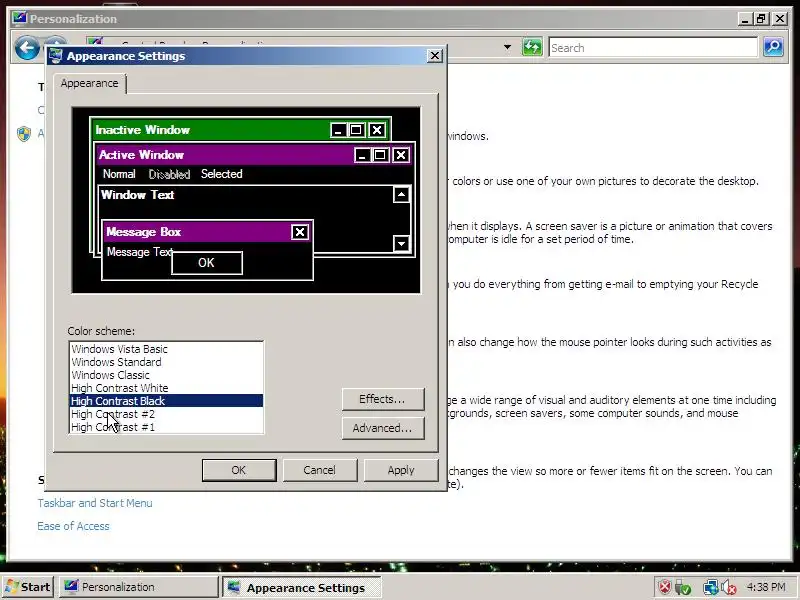
Task: Focus the Search field in Personalization
Action: click(x=653, y=47)
